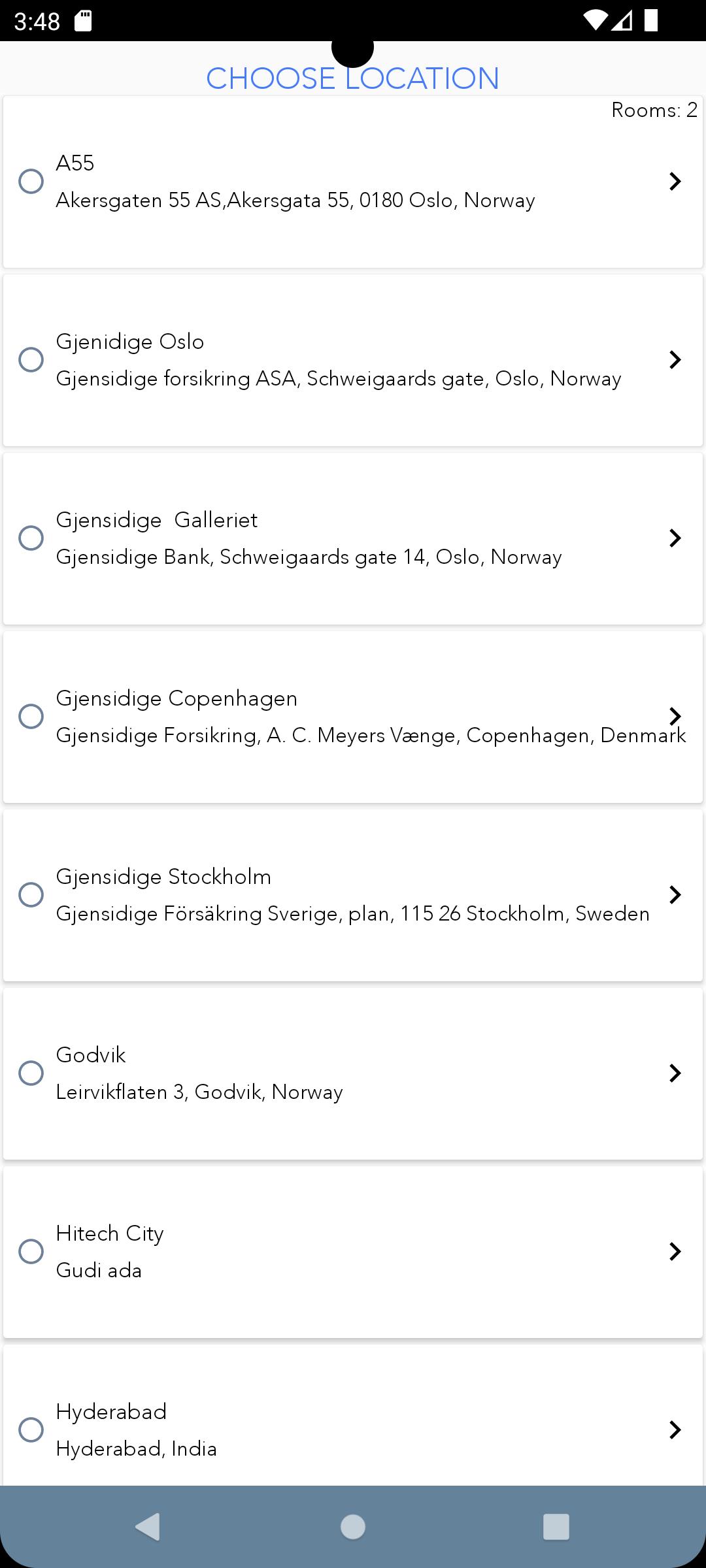
Task: Expand Gjensidige Copenhagen chevron arrow
Action: tap(675, 716)
